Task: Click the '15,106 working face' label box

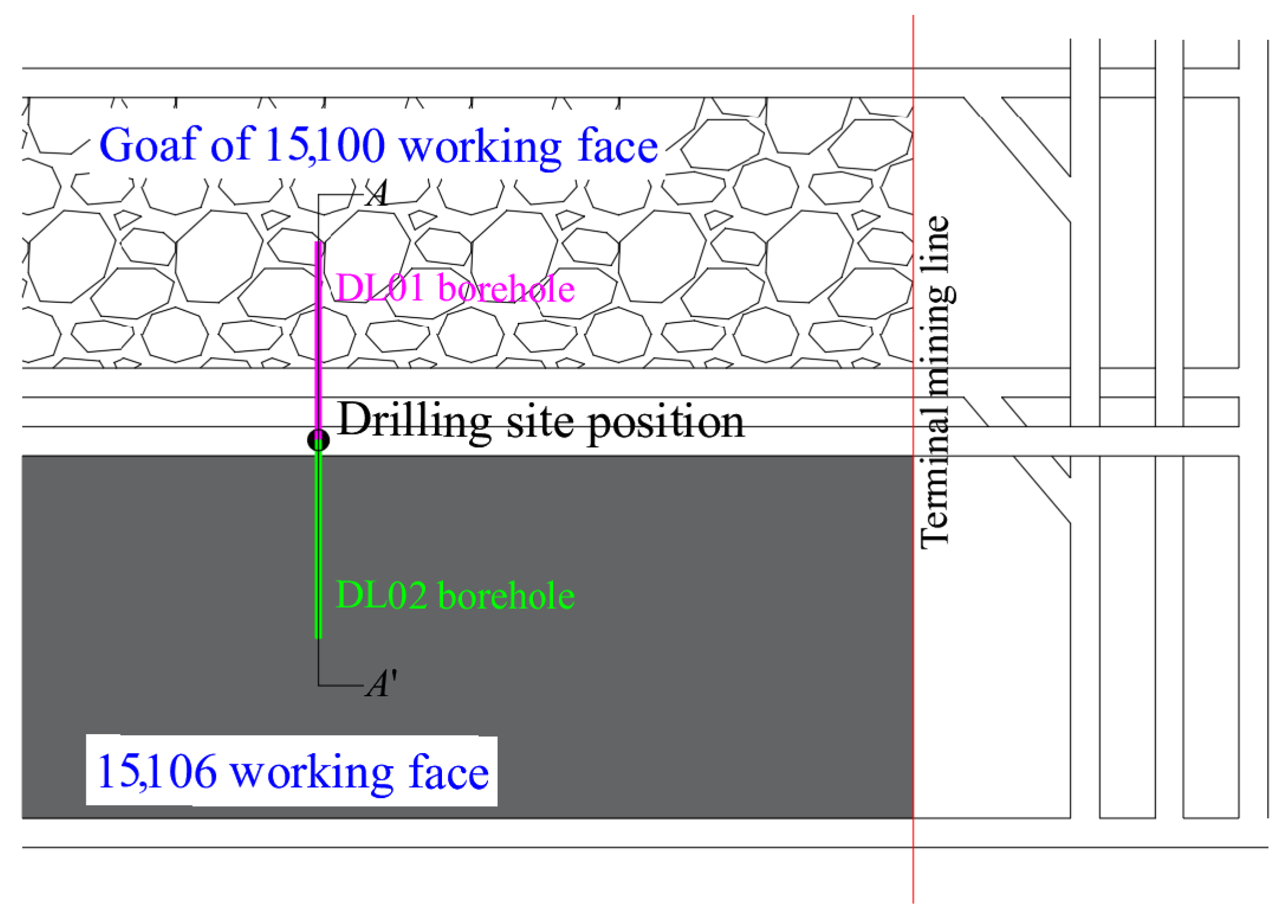Action: [292, 771]
